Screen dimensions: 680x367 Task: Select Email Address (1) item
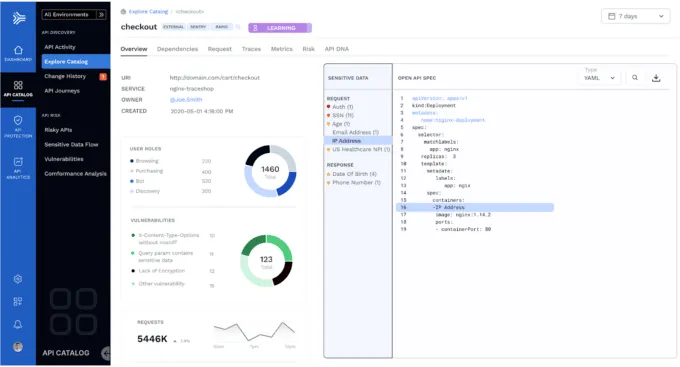pos(355,132)
